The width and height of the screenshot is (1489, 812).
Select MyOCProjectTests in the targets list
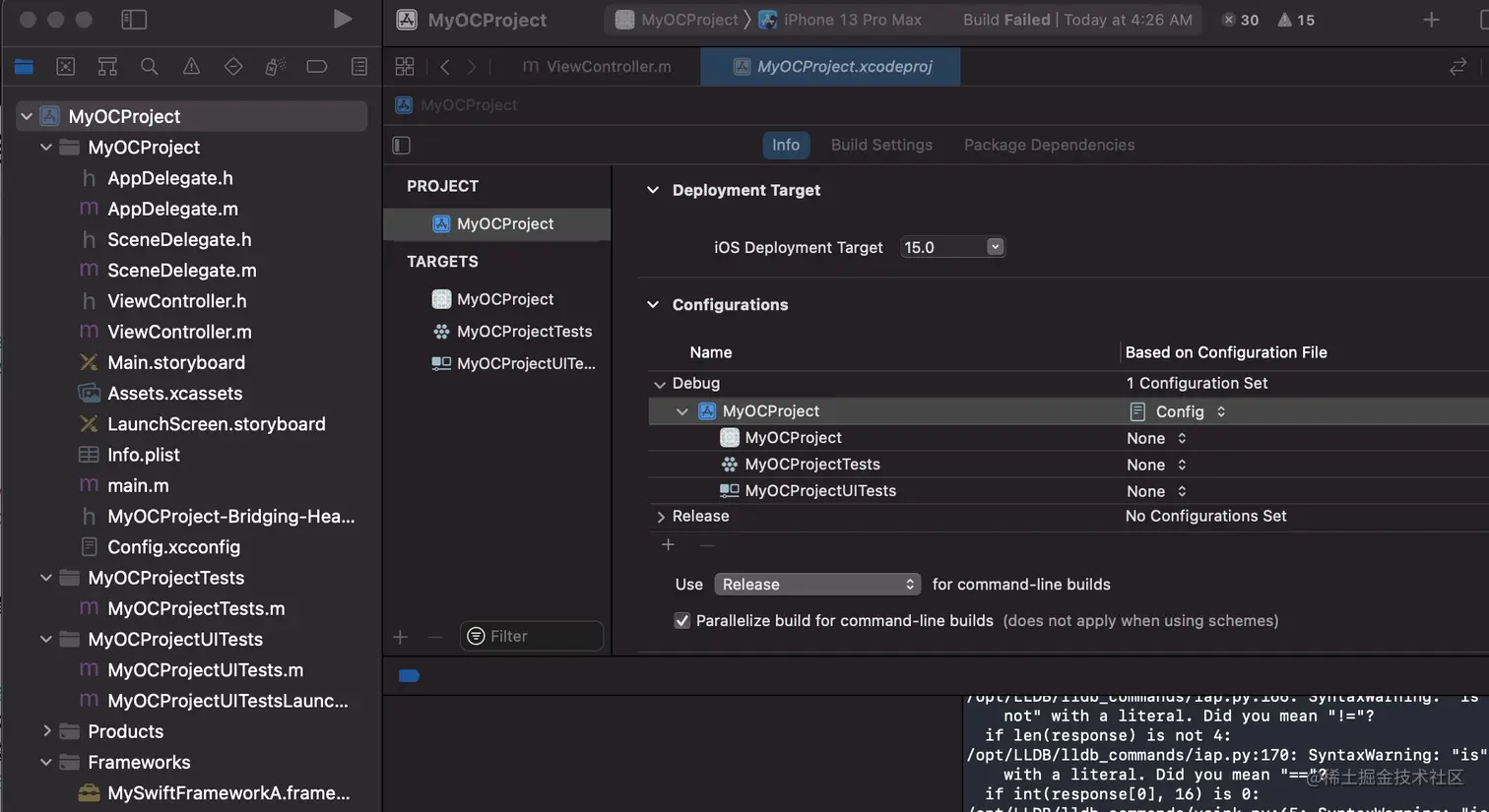coord(524,332)
